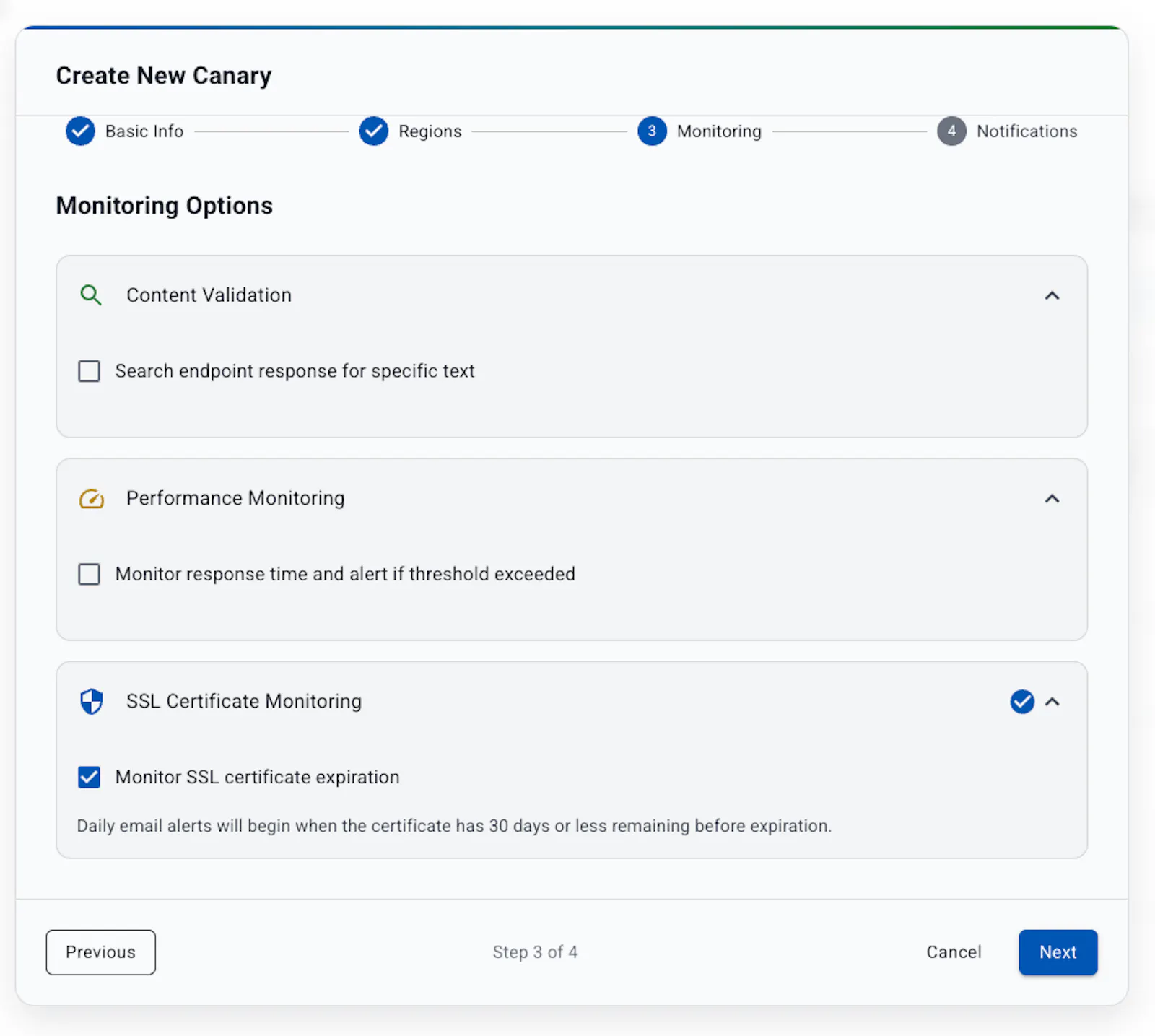
Task: Click the Previous button
Action: [101, 952]
